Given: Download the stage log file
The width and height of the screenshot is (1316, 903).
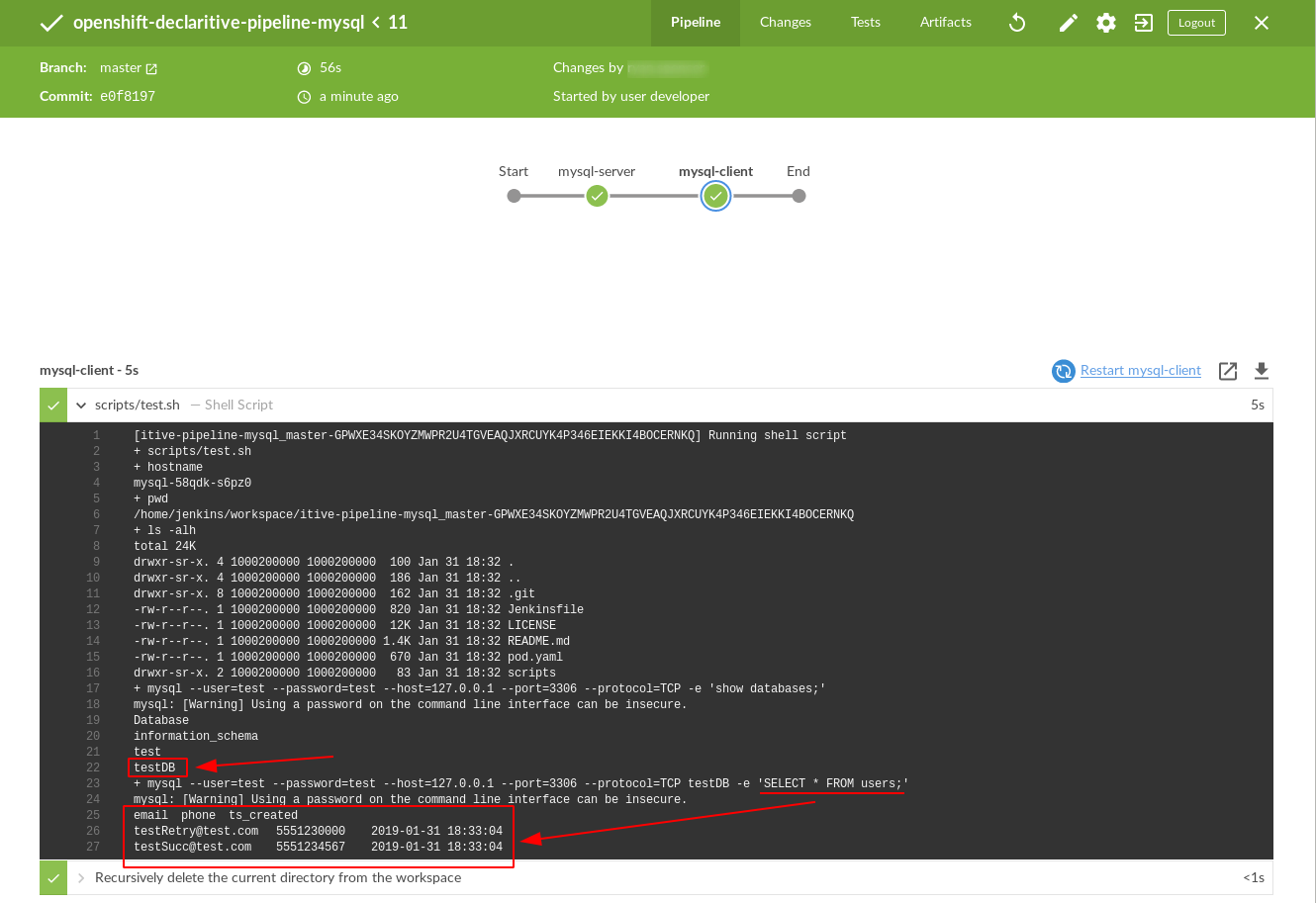Looking at the screenshot, I should (1262, 371).
